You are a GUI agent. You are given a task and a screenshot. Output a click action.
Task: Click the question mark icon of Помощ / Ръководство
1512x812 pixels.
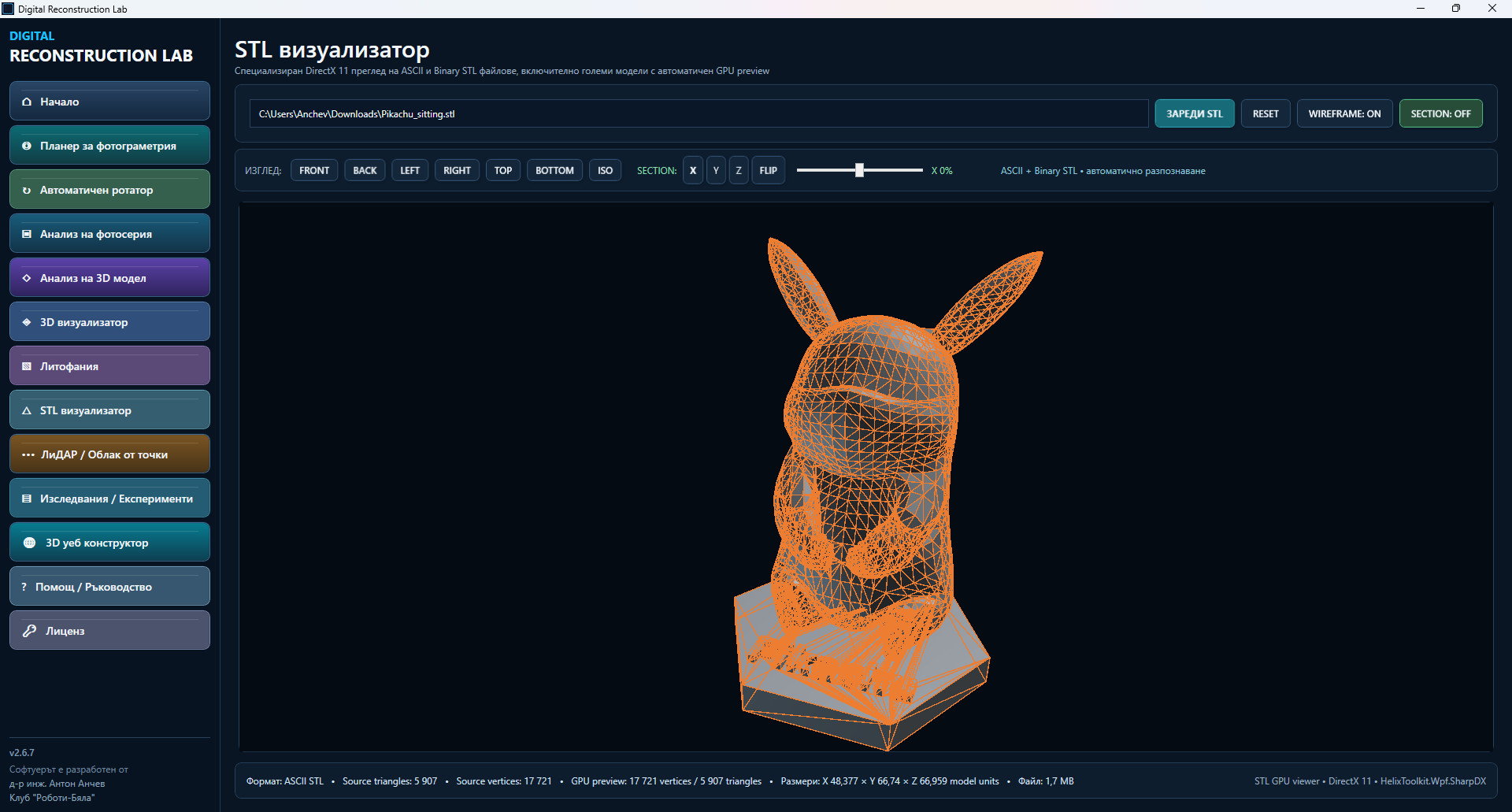24,587
